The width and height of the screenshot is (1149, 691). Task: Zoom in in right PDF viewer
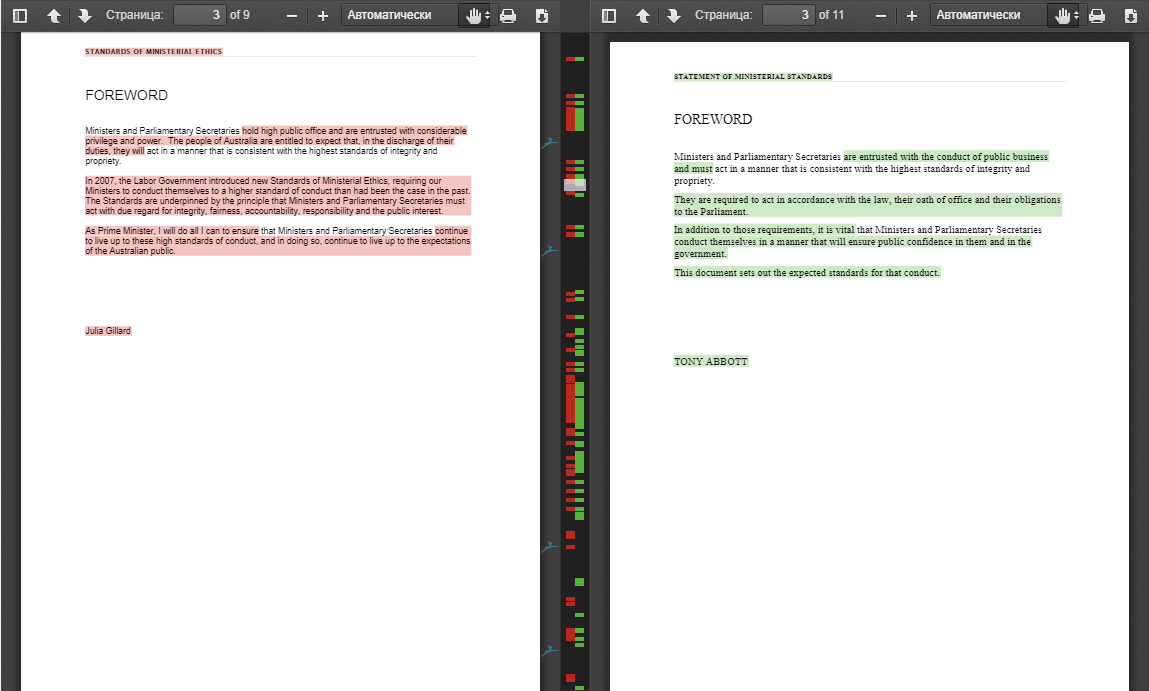point(912,15)
